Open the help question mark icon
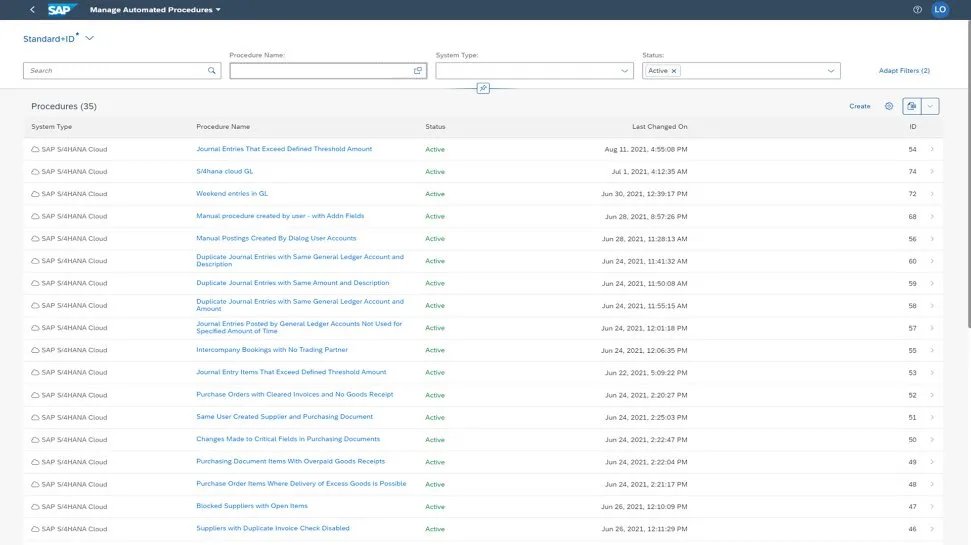This screenshot has height=545, width=971. coord(917,9)
